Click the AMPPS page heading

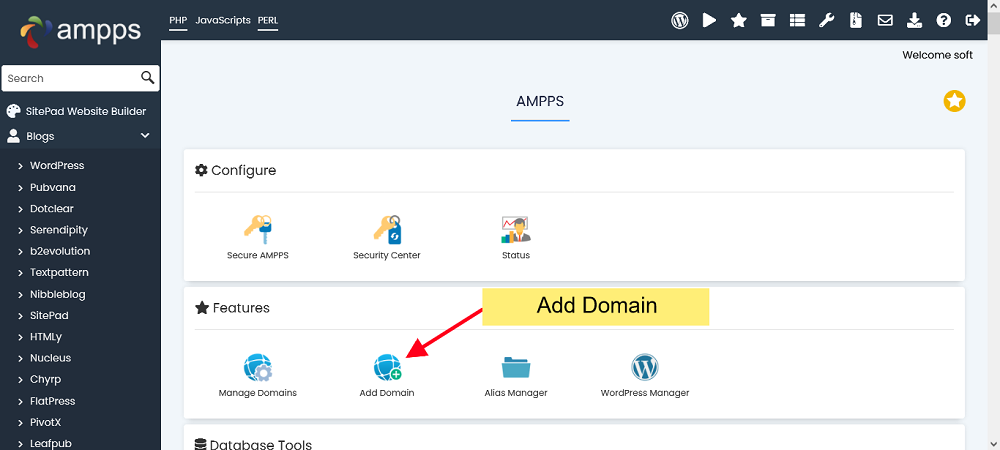pyautogui.click(x=540, y=101)
